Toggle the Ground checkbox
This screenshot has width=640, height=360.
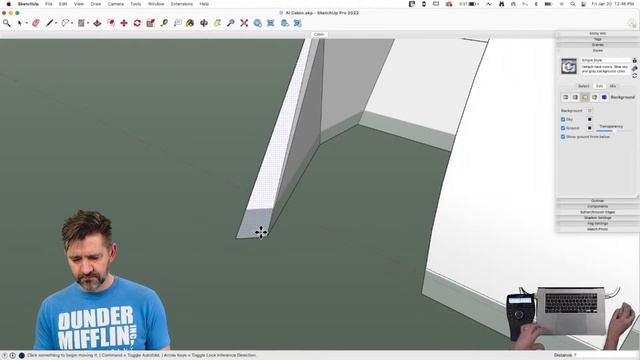pos(563,128)
